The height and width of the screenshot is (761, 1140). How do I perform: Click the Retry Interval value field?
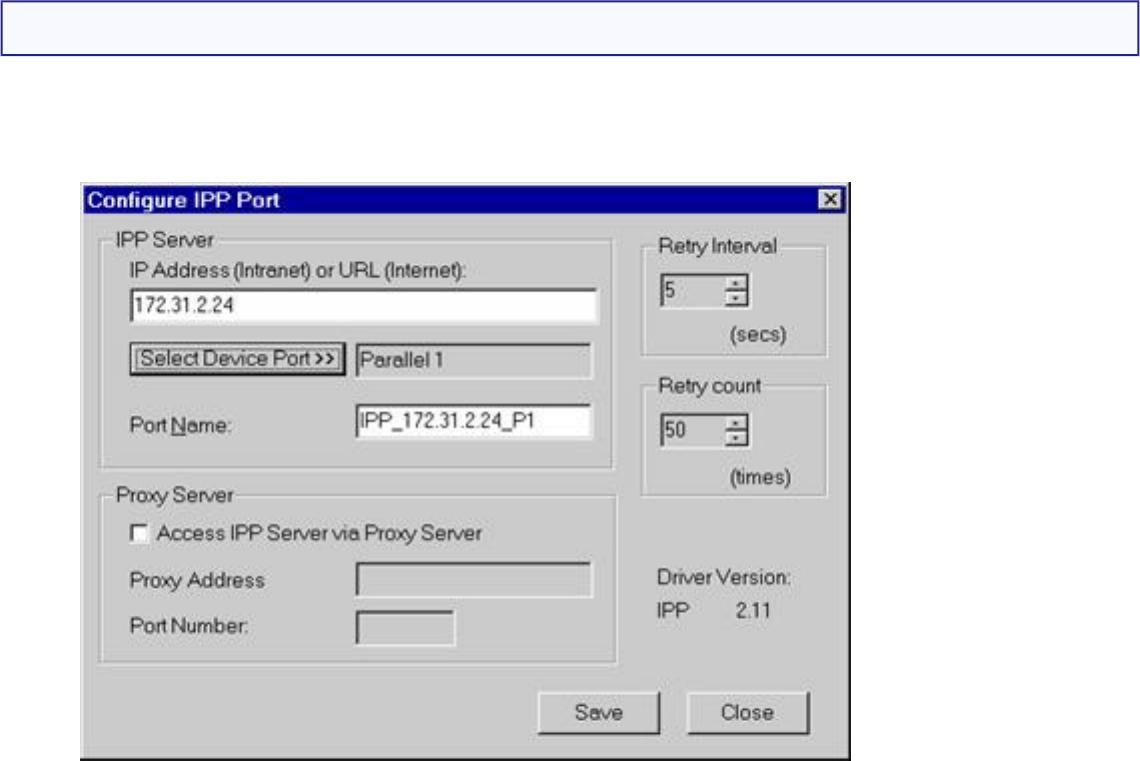tap(693, 290)
